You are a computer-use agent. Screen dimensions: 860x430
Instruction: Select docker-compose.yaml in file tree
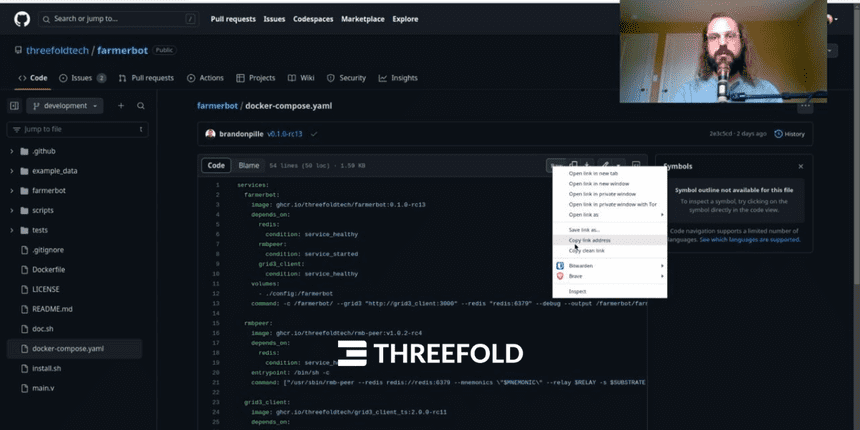[x=74, y=349]
